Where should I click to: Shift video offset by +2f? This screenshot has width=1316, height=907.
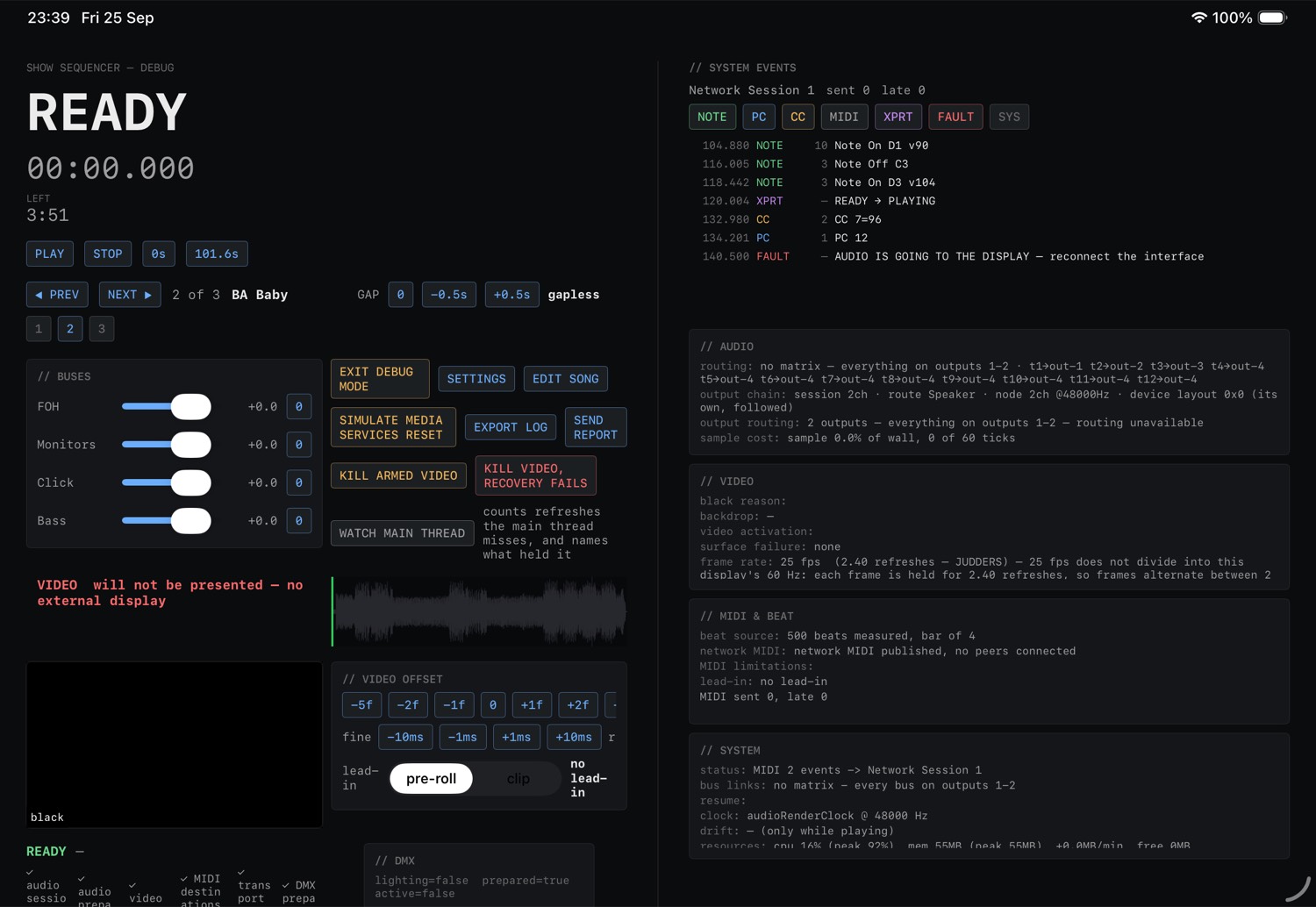578,704
